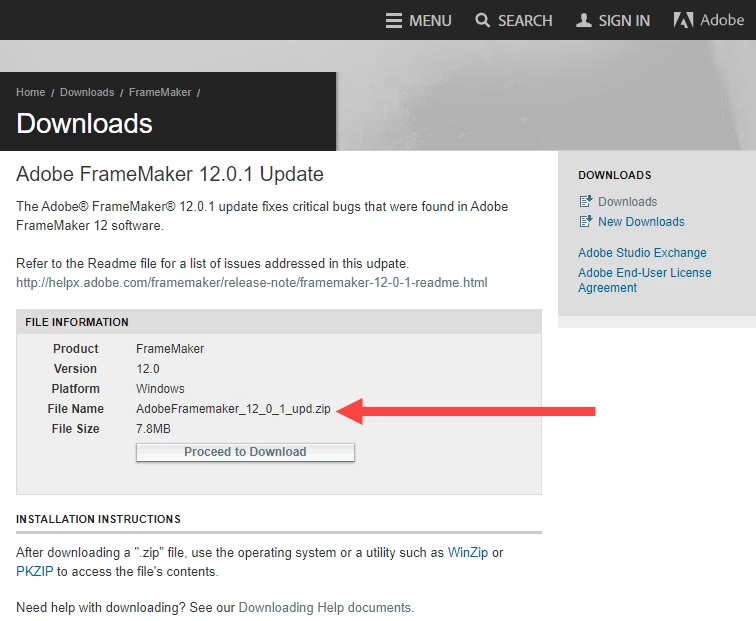Click the 12.0 version value

[148, 369]
